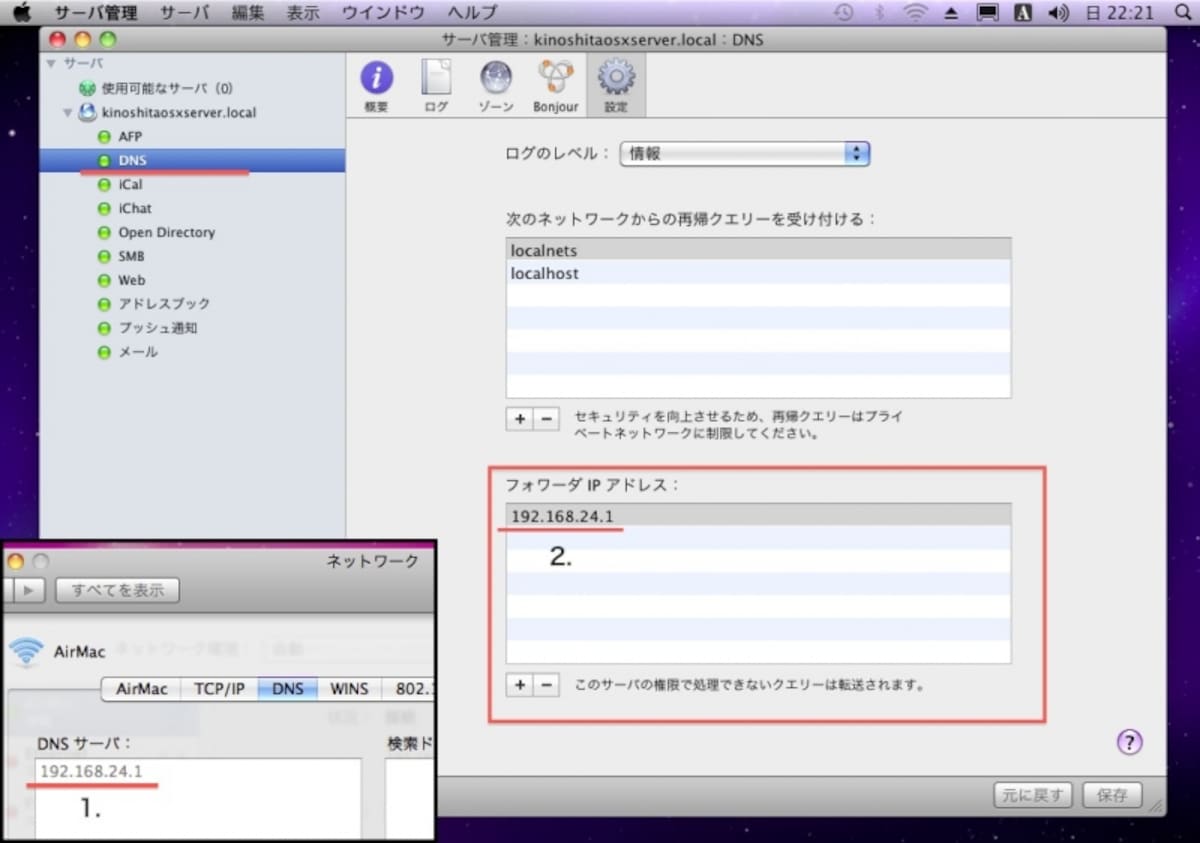
Task: Remove recursive query network with minus
Action: tap(546, 420)
